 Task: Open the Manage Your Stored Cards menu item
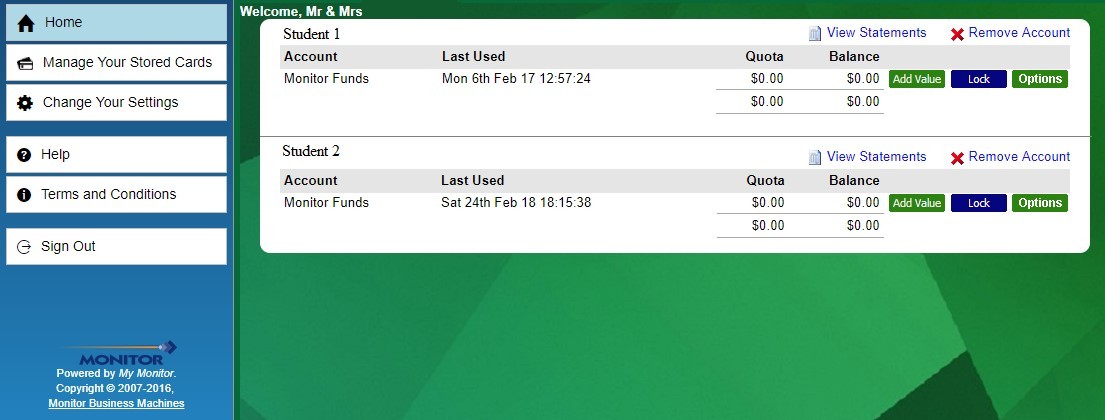tap(127, 62)
